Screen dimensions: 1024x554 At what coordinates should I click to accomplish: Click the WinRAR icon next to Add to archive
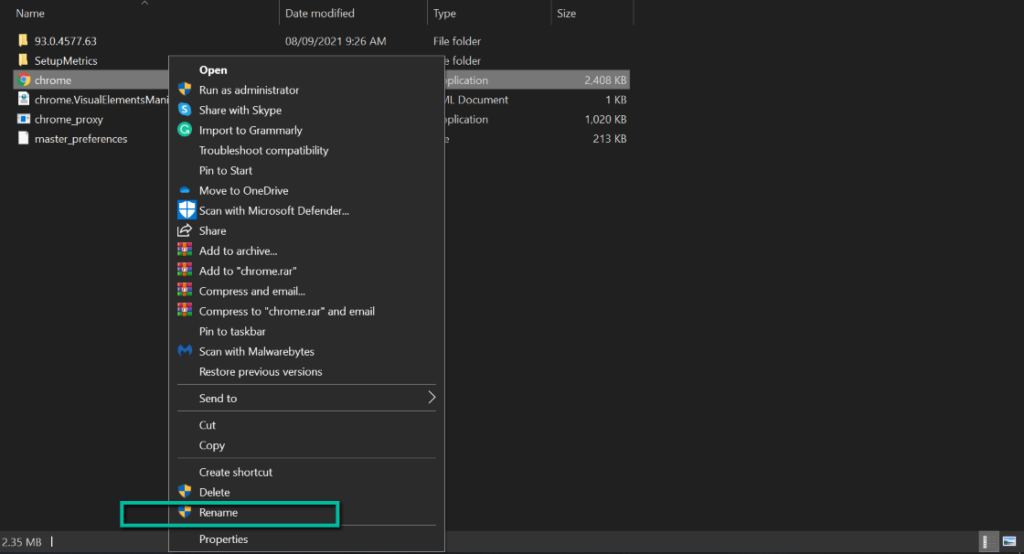coord(184,251)
